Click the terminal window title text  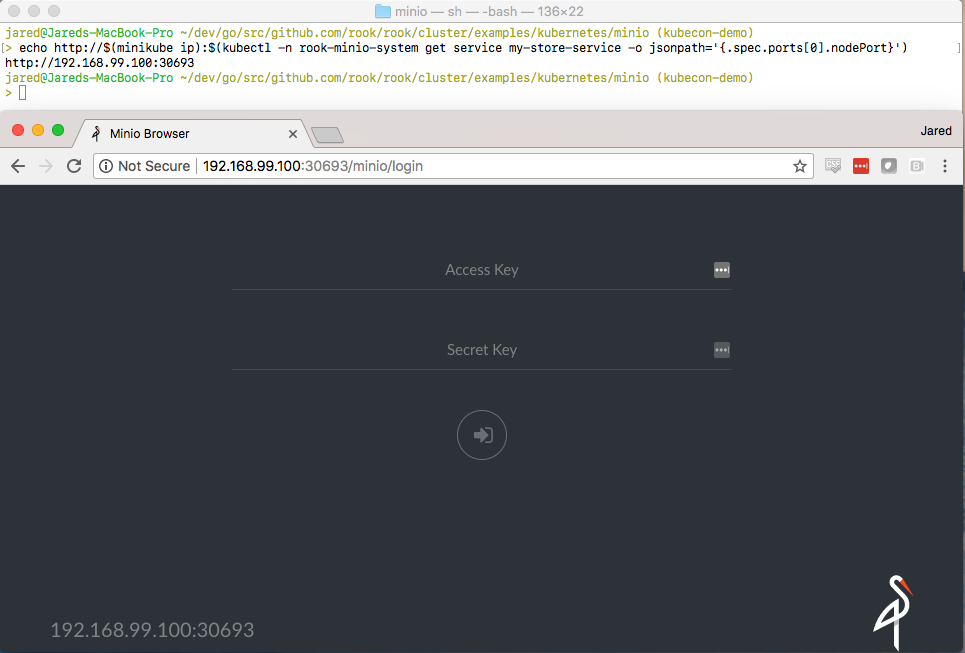coord(489,11)
